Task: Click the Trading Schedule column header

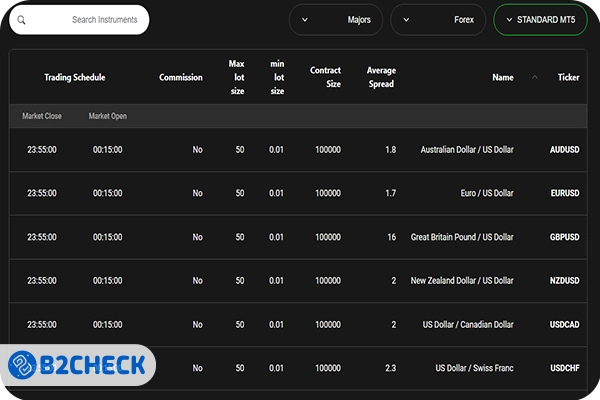Action: click(x=74, y=77)
